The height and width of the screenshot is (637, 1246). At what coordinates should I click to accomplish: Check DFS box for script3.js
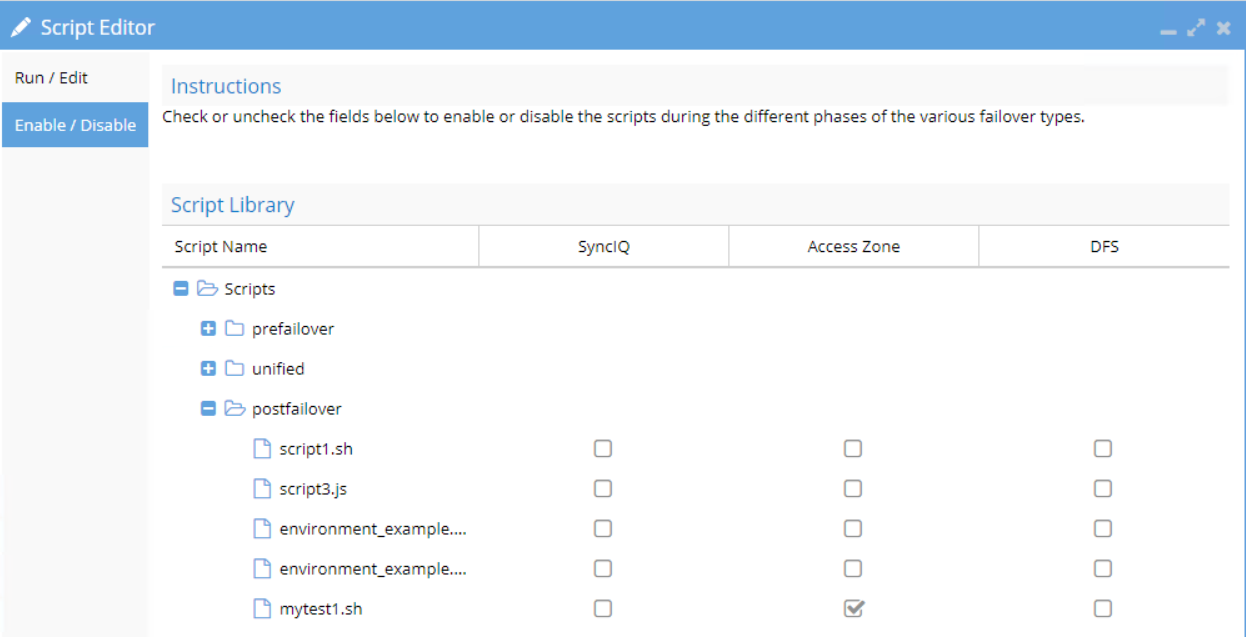click(x=1102, y=489)
